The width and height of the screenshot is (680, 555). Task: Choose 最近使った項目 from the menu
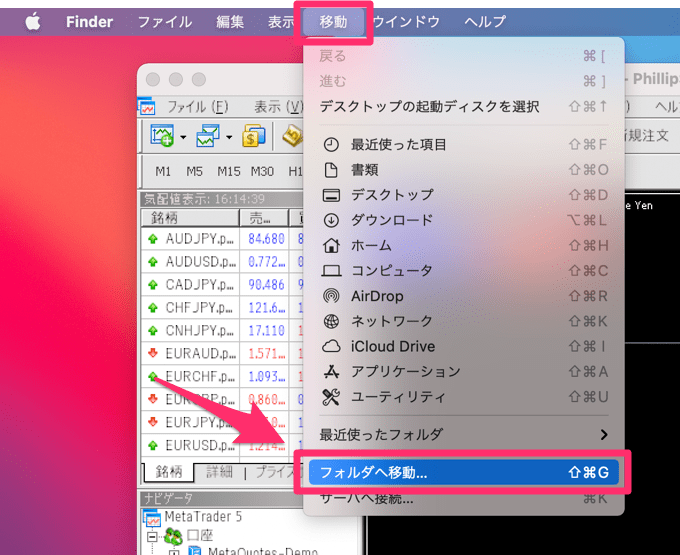[x=464, y=144]
